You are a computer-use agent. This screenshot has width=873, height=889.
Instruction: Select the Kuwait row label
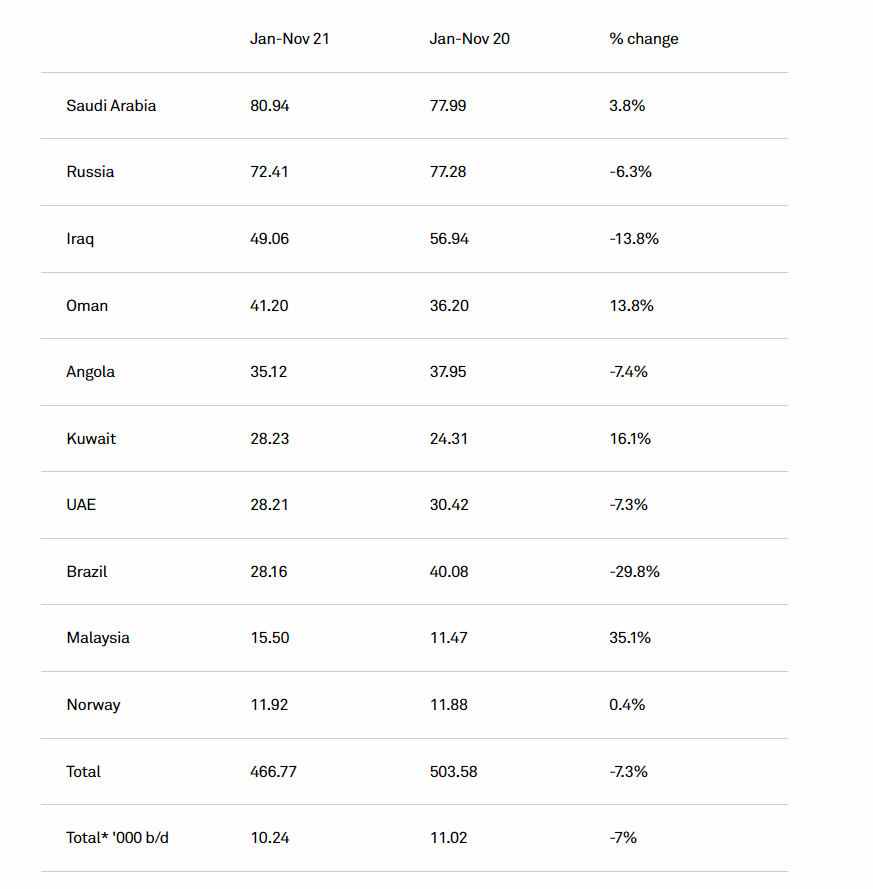point(91,438)
